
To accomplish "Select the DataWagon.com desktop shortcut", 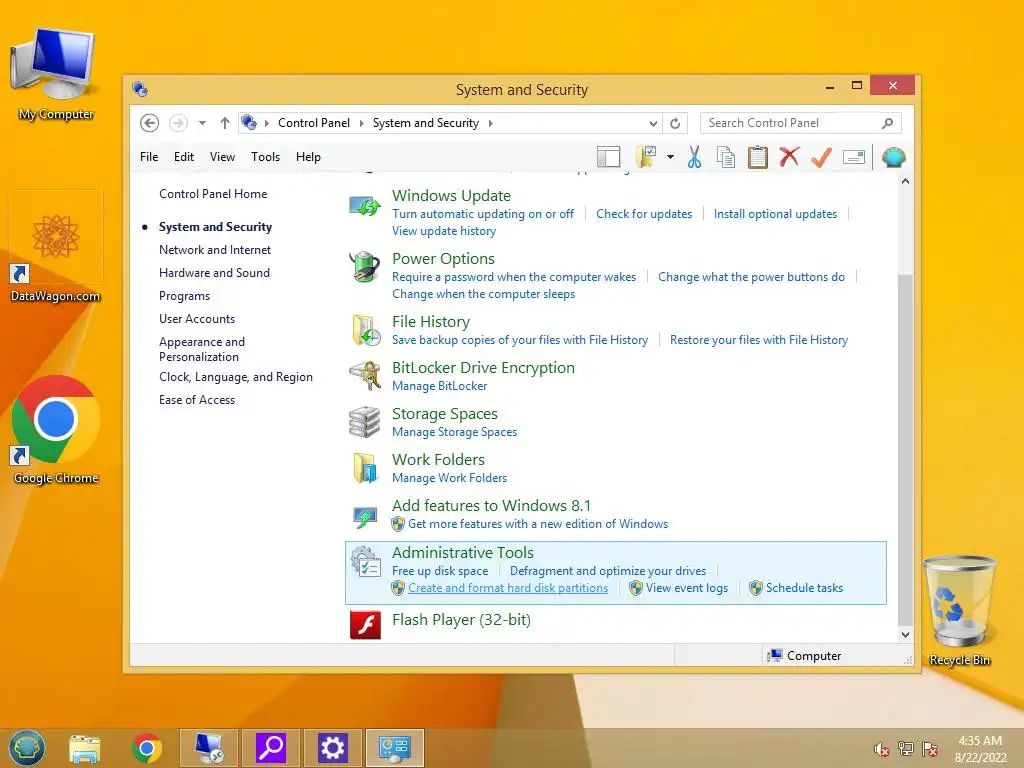I will point(56,247).
